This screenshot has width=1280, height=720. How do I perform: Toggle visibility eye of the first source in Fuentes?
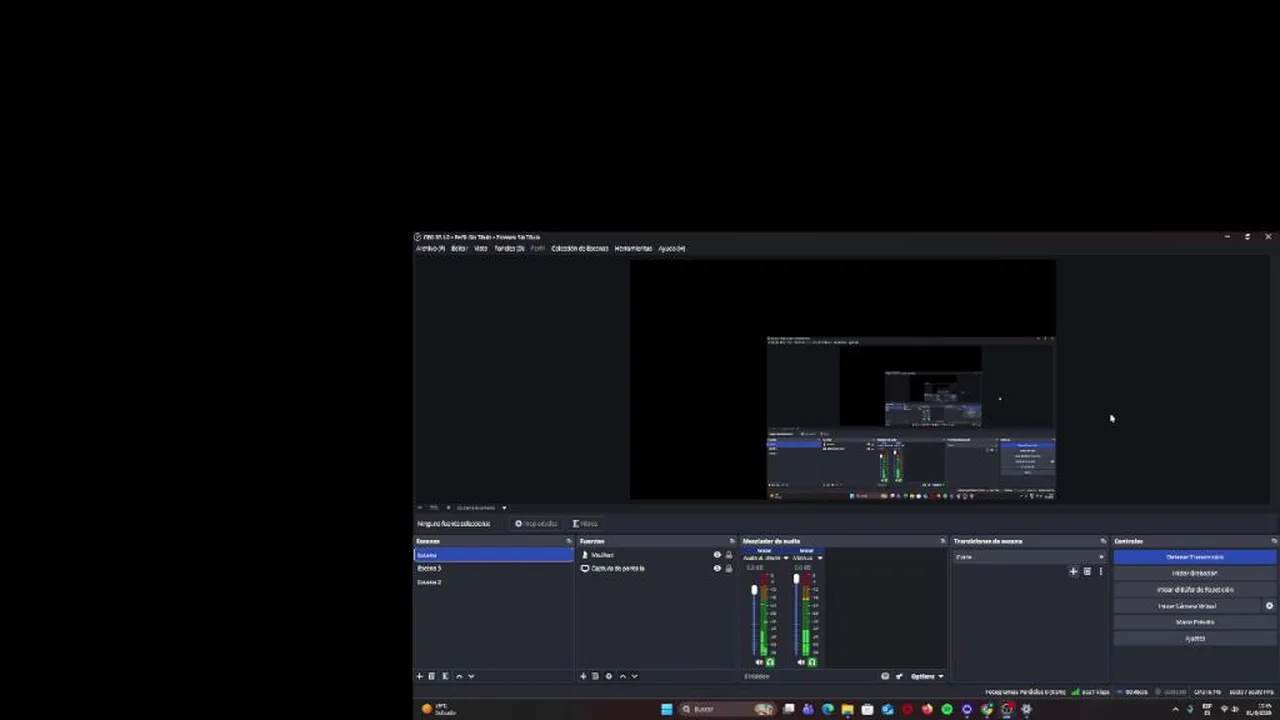(717, 555)
